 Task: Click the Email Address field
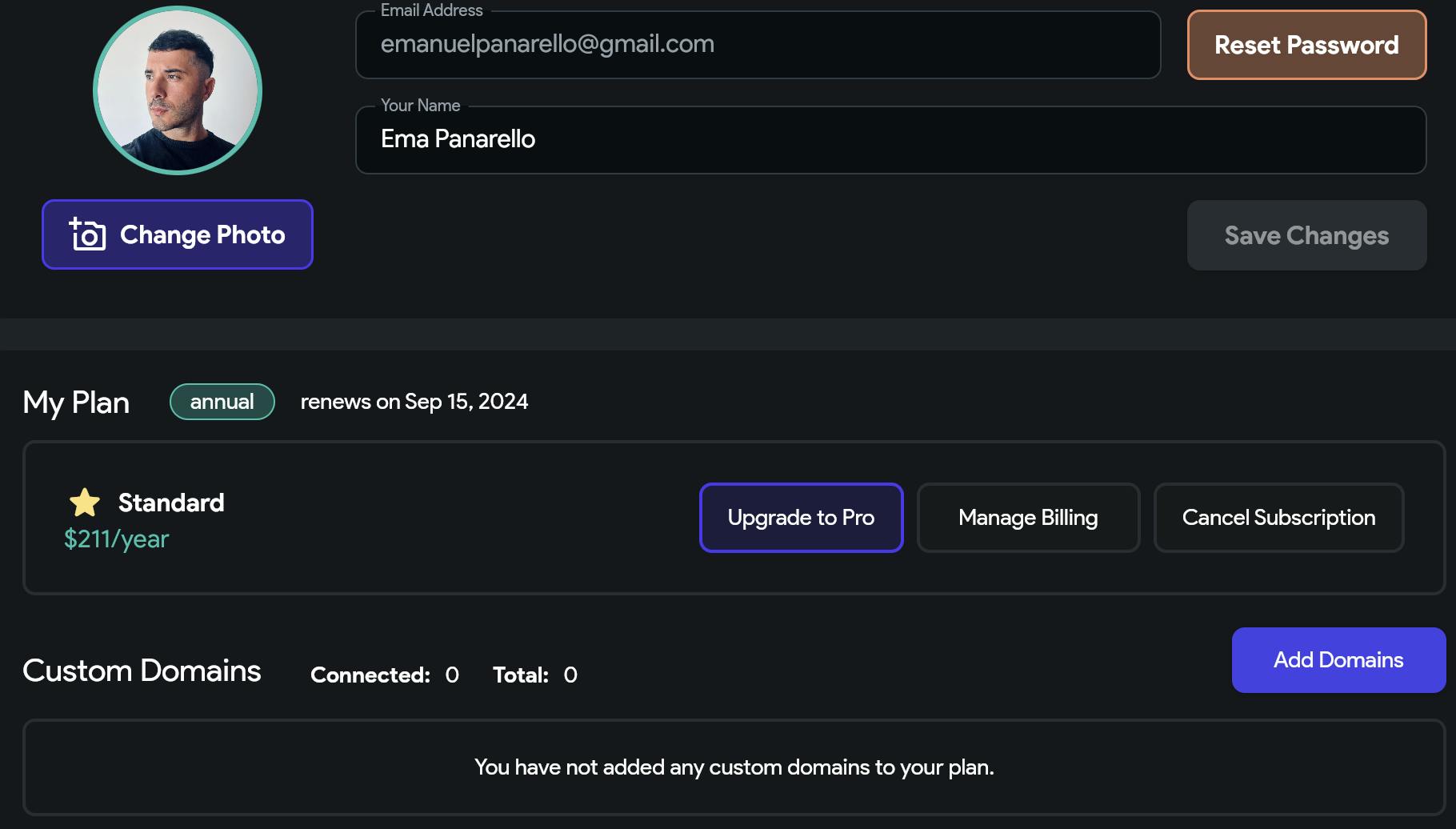click(758, 45)
